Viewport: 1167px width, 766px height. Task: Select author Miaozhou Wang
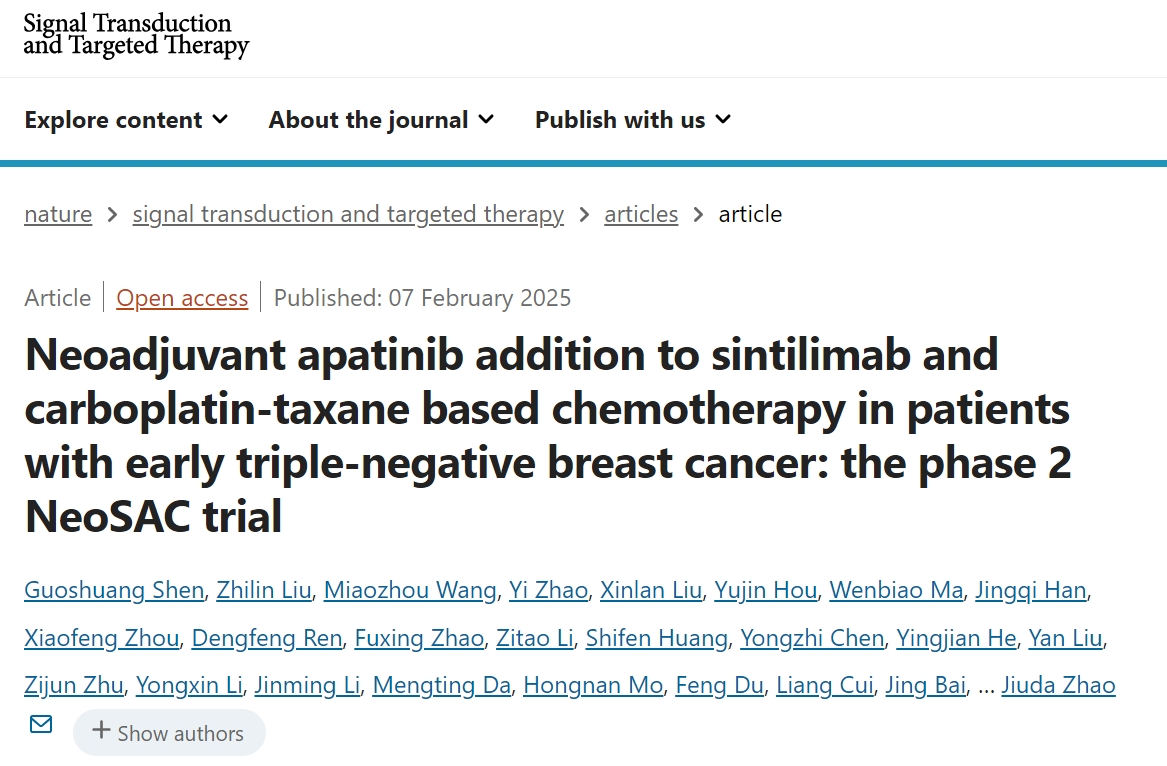click(410, 590)
